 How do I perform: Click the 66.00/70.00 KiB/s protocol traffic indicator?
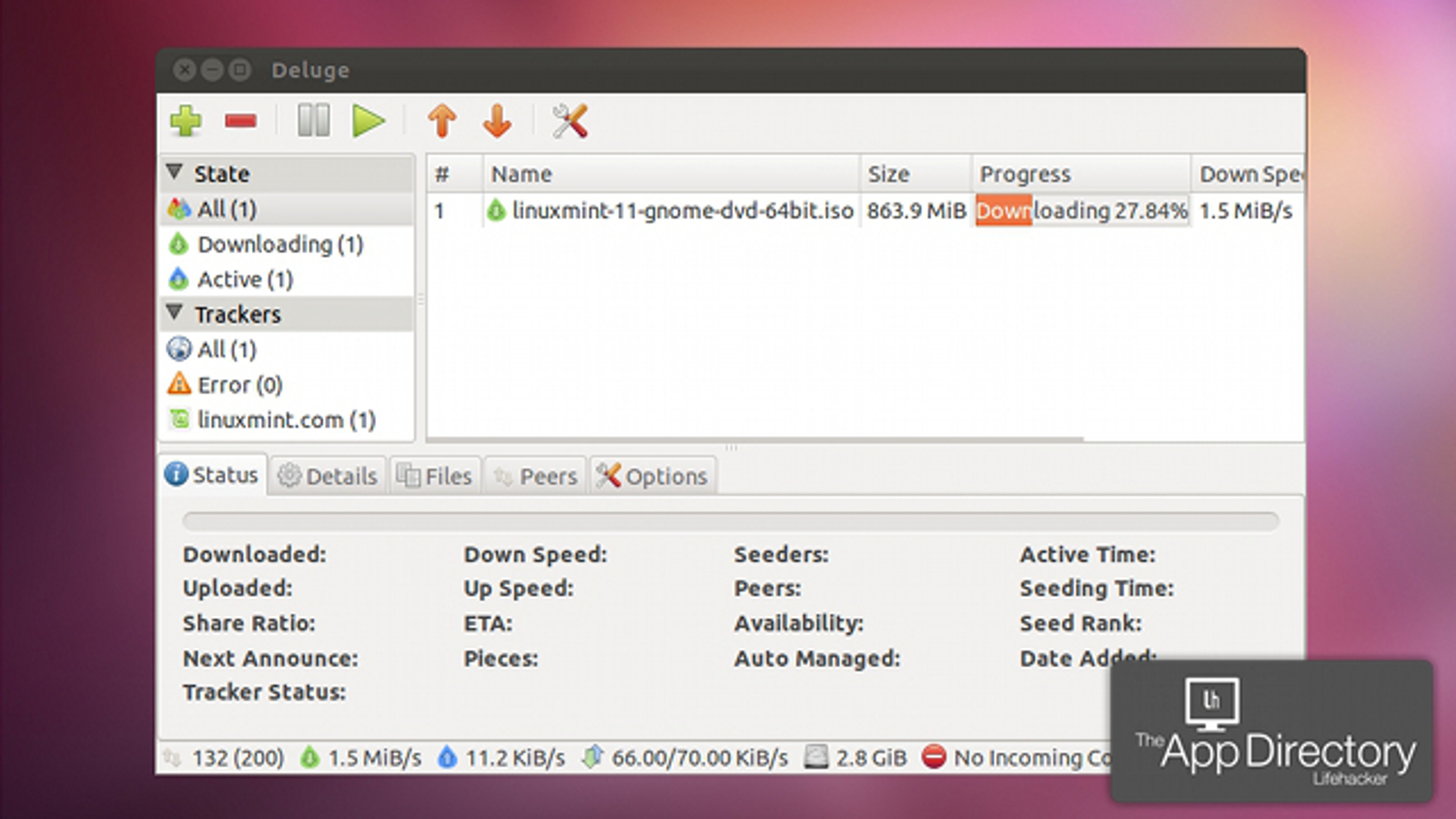(685, 757)
